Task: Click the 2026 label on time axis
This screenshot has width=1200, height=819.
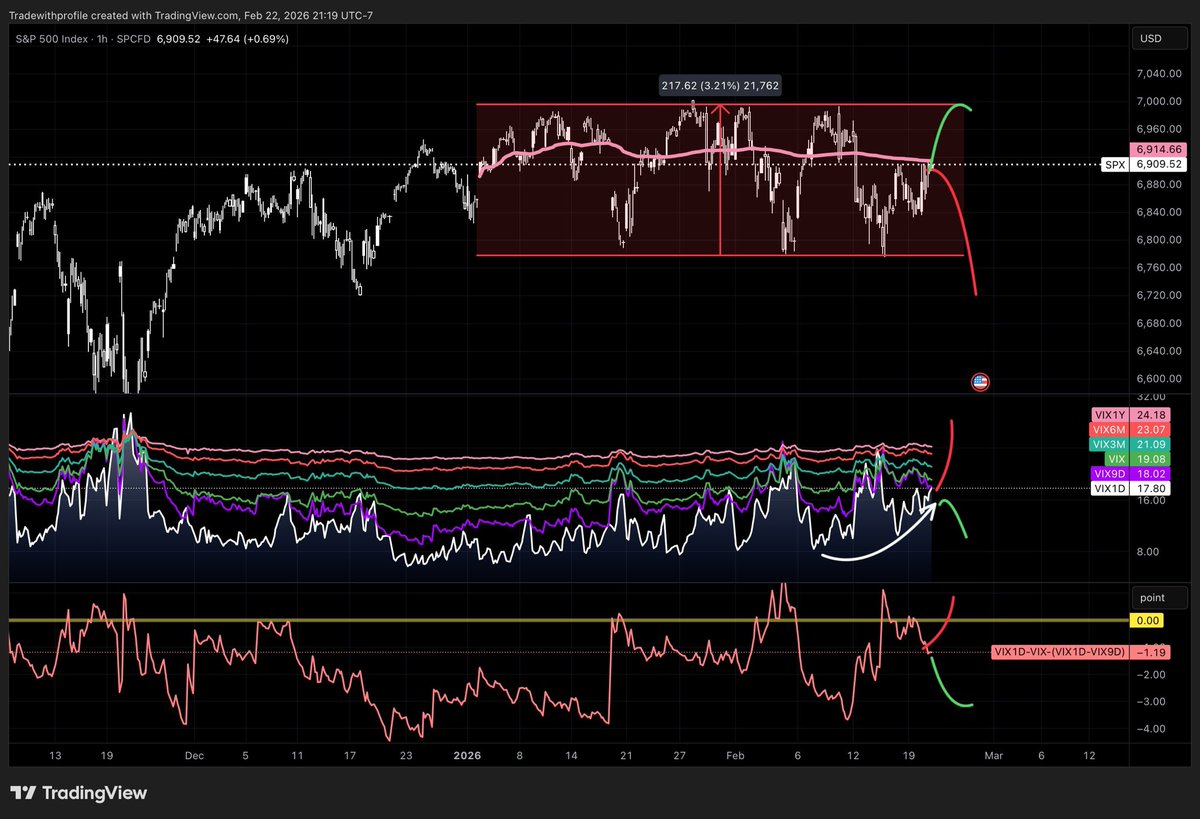Action: point(469,755)
